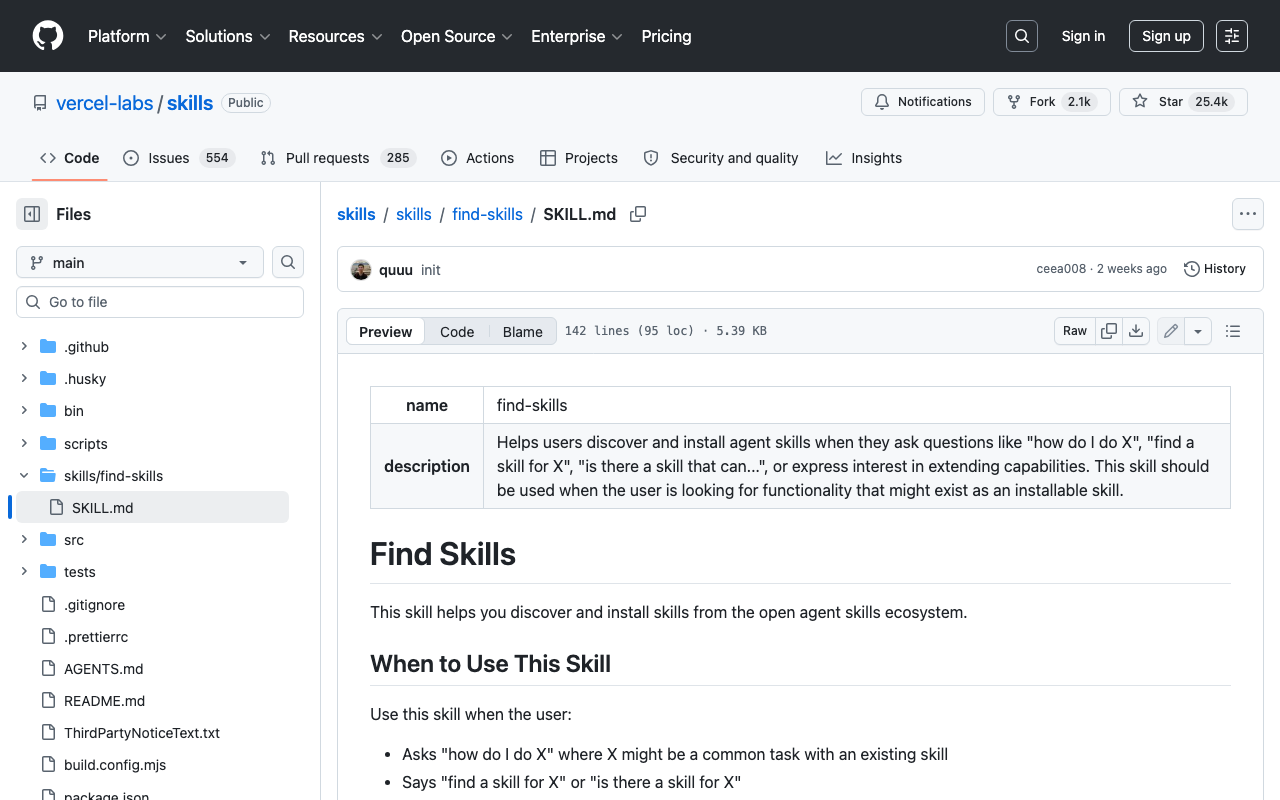Expand the src folder
The height and width of the screenshot is (800, 1280).
click(x=24, y=540)
